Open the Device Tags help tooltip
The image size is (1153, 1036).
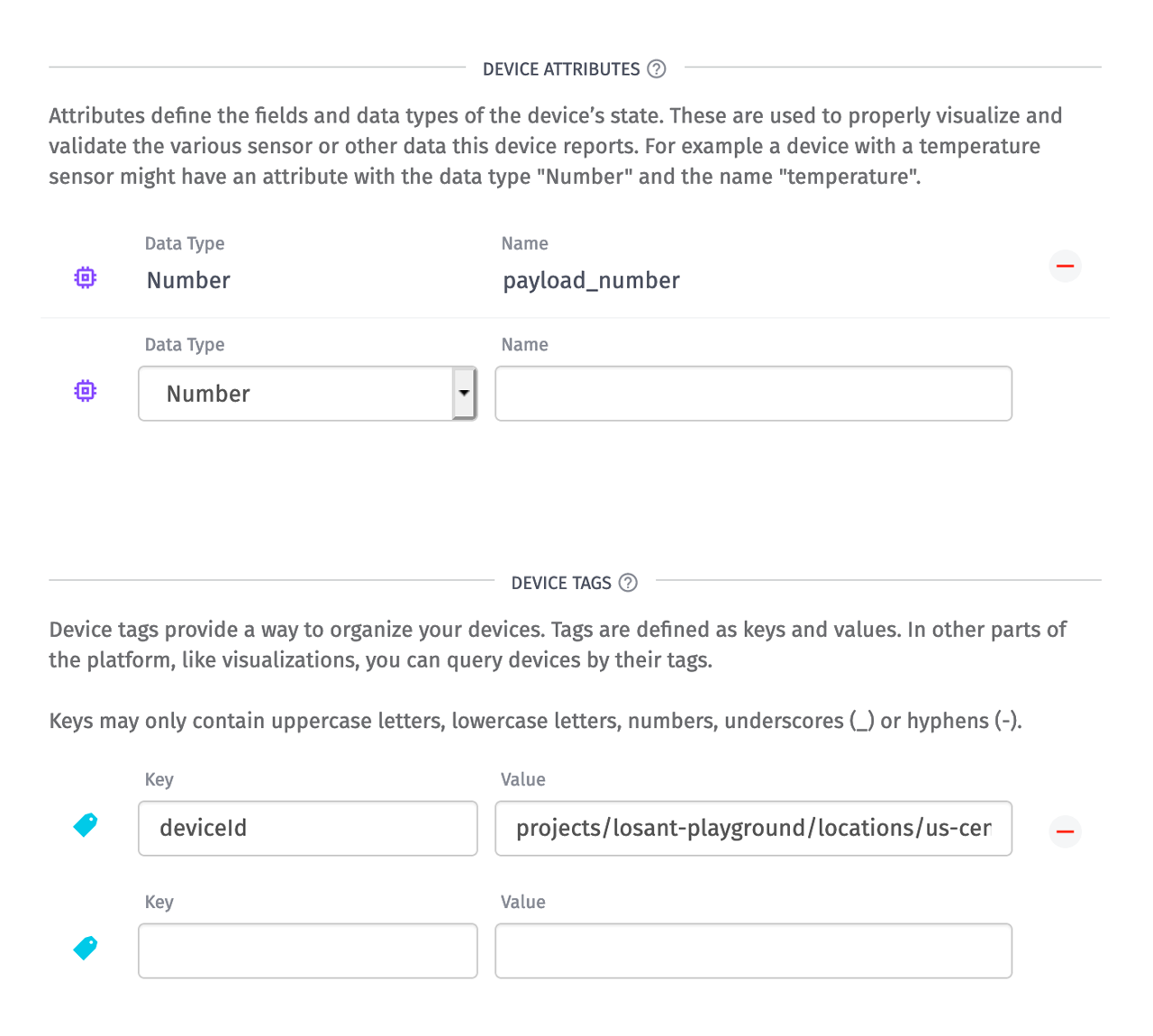[x=628, y=583]
